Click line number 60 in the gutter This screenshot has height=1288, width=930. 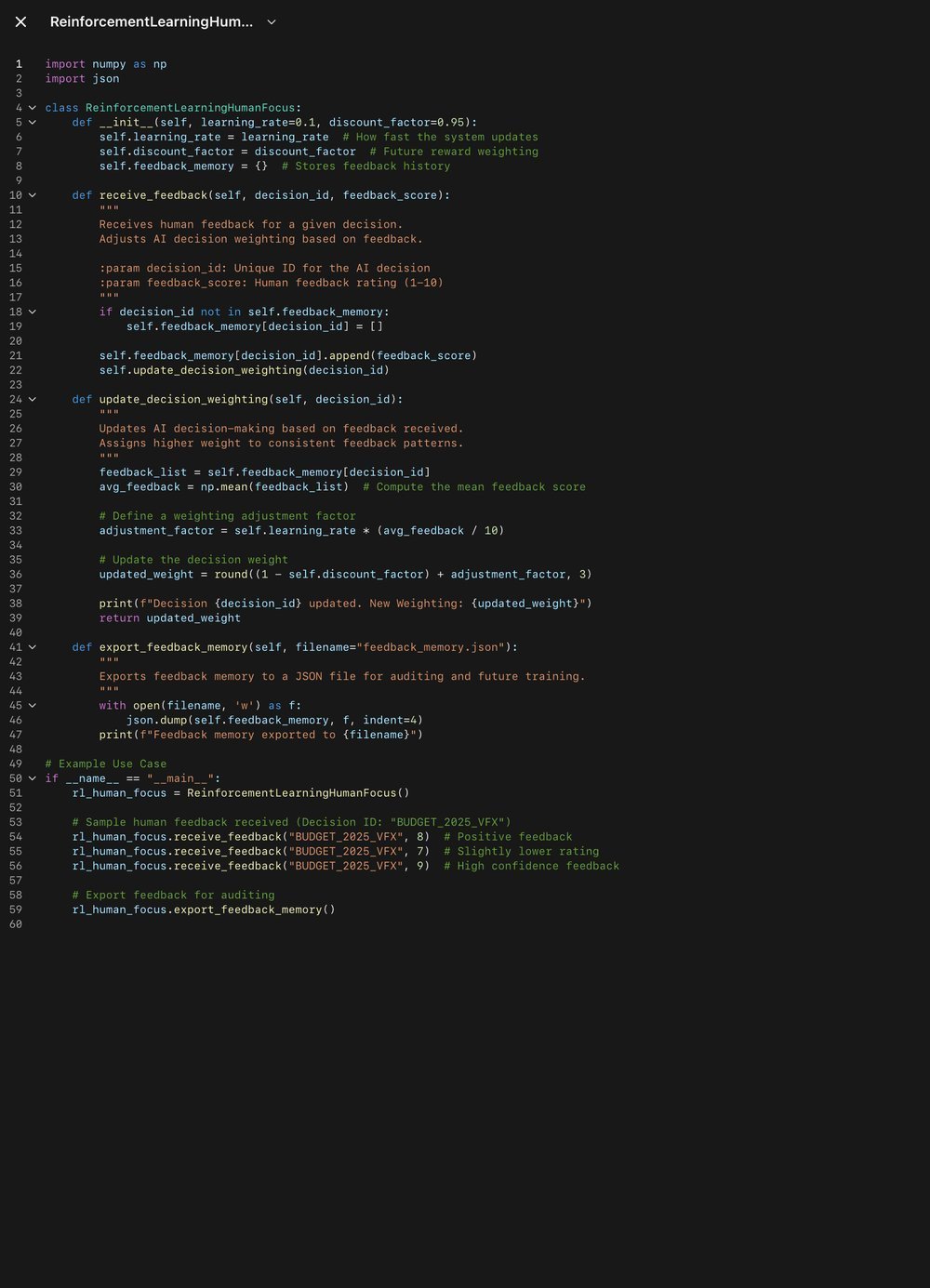click(x=16, y=924)
